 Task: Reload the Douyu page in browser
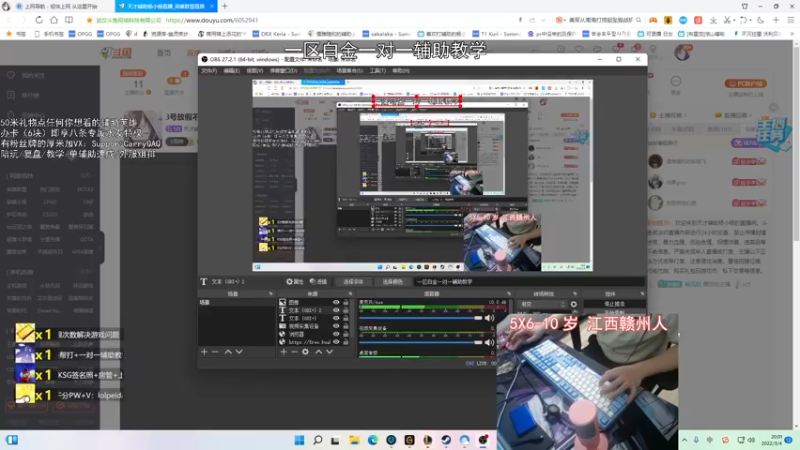coord(39,20)
